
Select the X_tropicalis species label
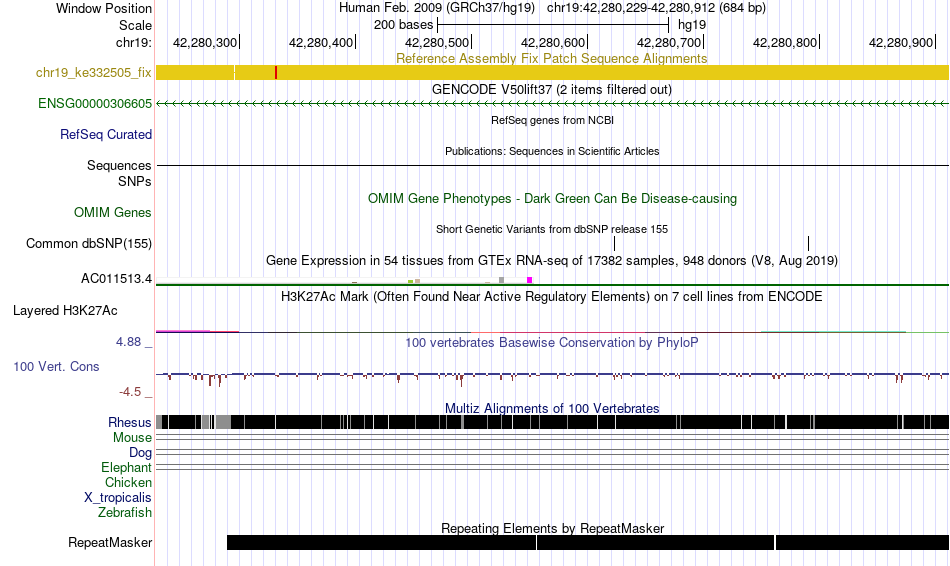[118, 498]
